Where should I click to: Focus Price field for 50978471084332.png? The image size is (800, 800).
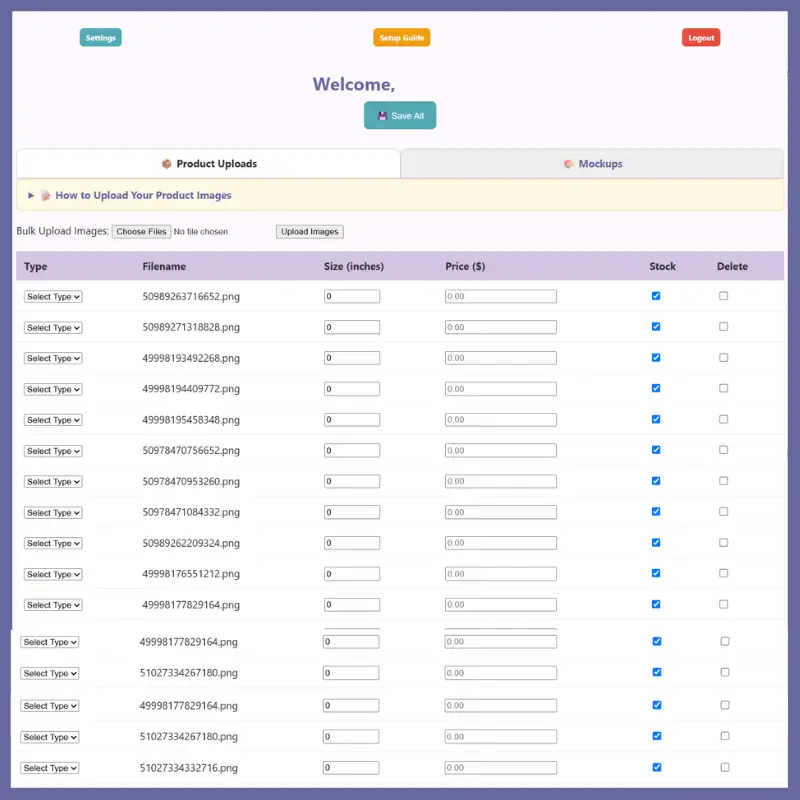pyautogui.click(x=501, y=512)
